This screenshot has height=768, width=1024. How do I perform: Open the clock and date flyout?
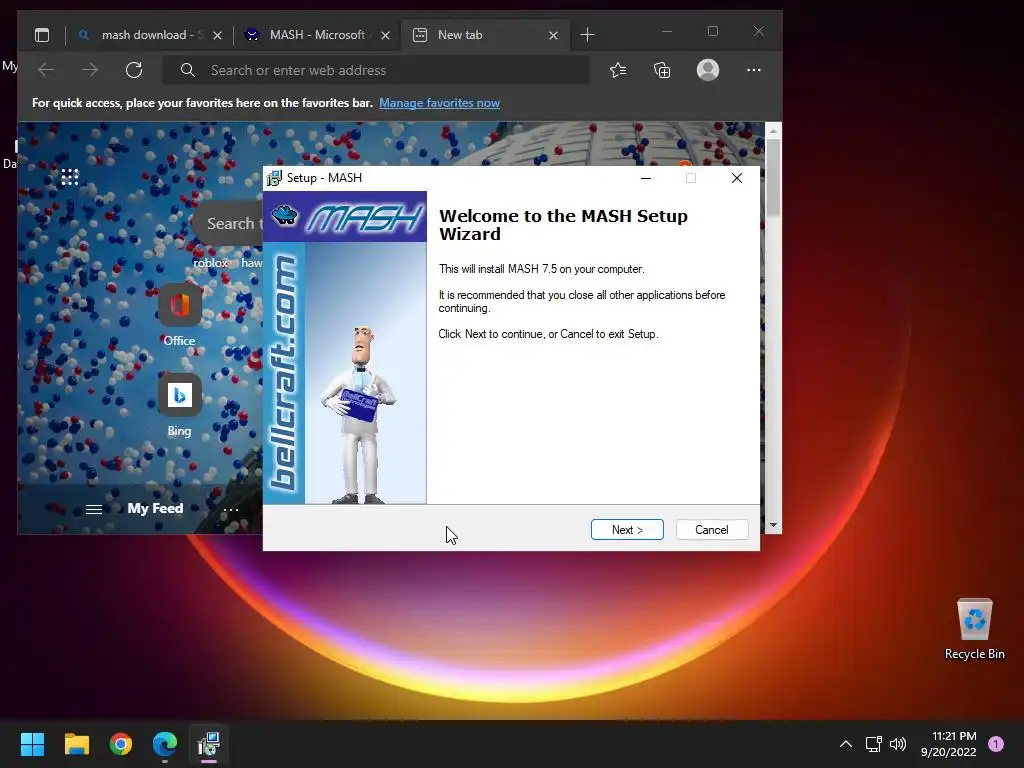tap(948, 744)
